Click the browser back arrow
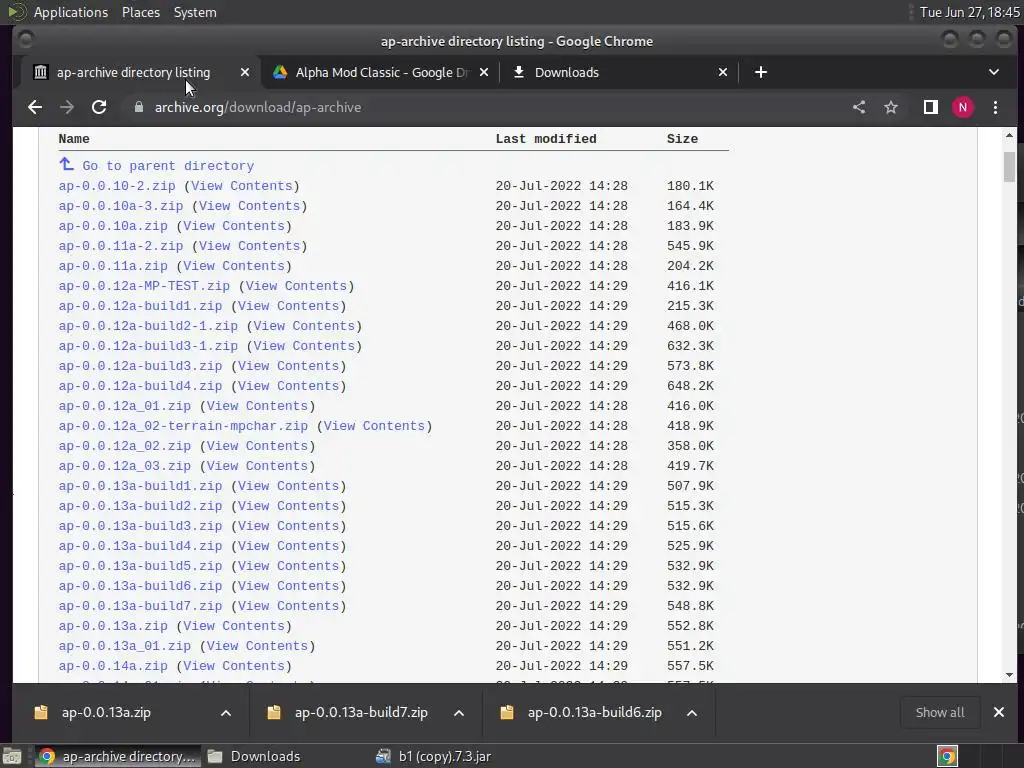The height and width of the screenshot is (768, 1024). pyautogui.click(x=35, y=107)
